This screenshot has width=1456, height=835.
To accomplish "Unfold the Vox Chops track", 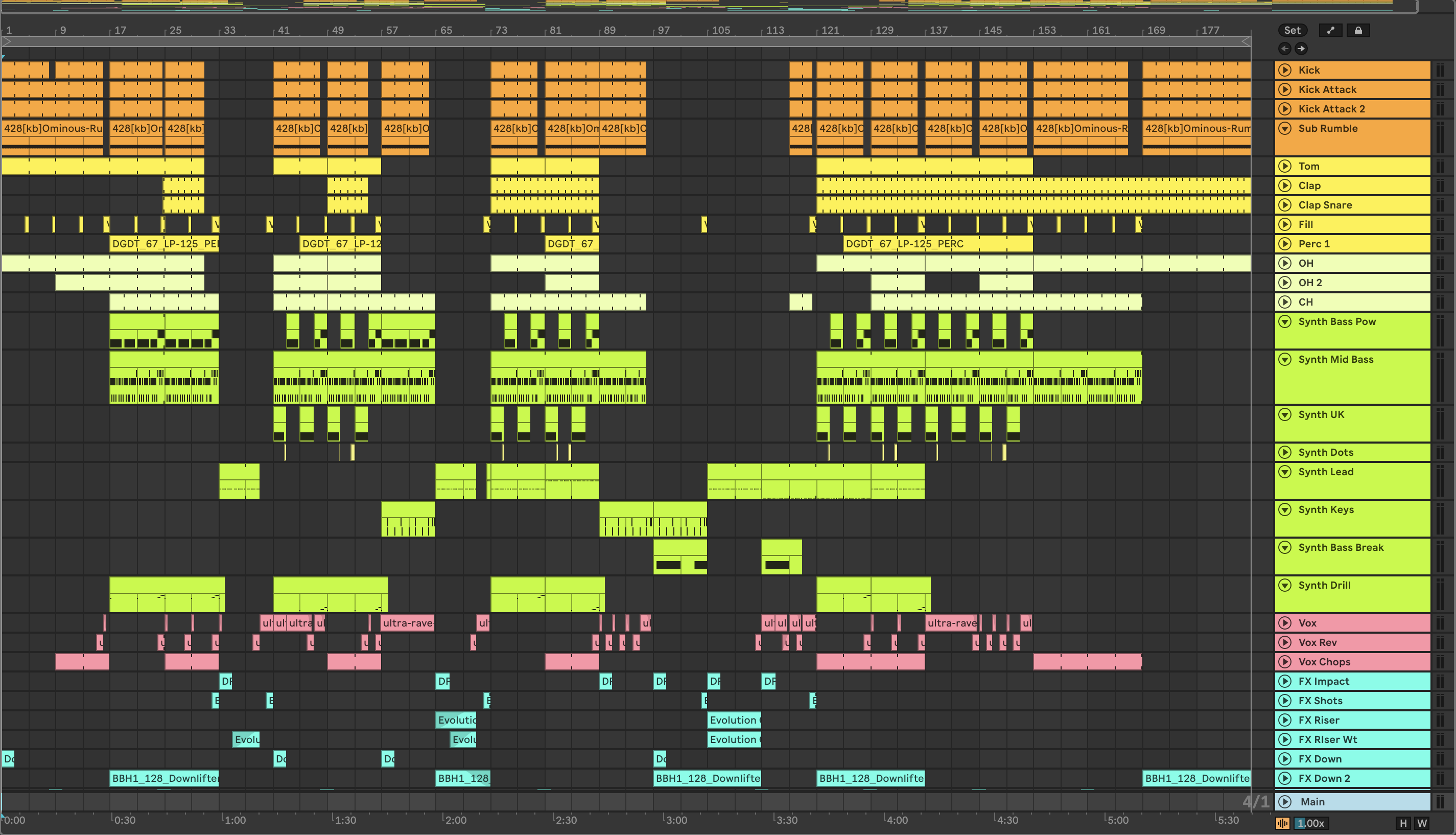I will click(1285, 662).
